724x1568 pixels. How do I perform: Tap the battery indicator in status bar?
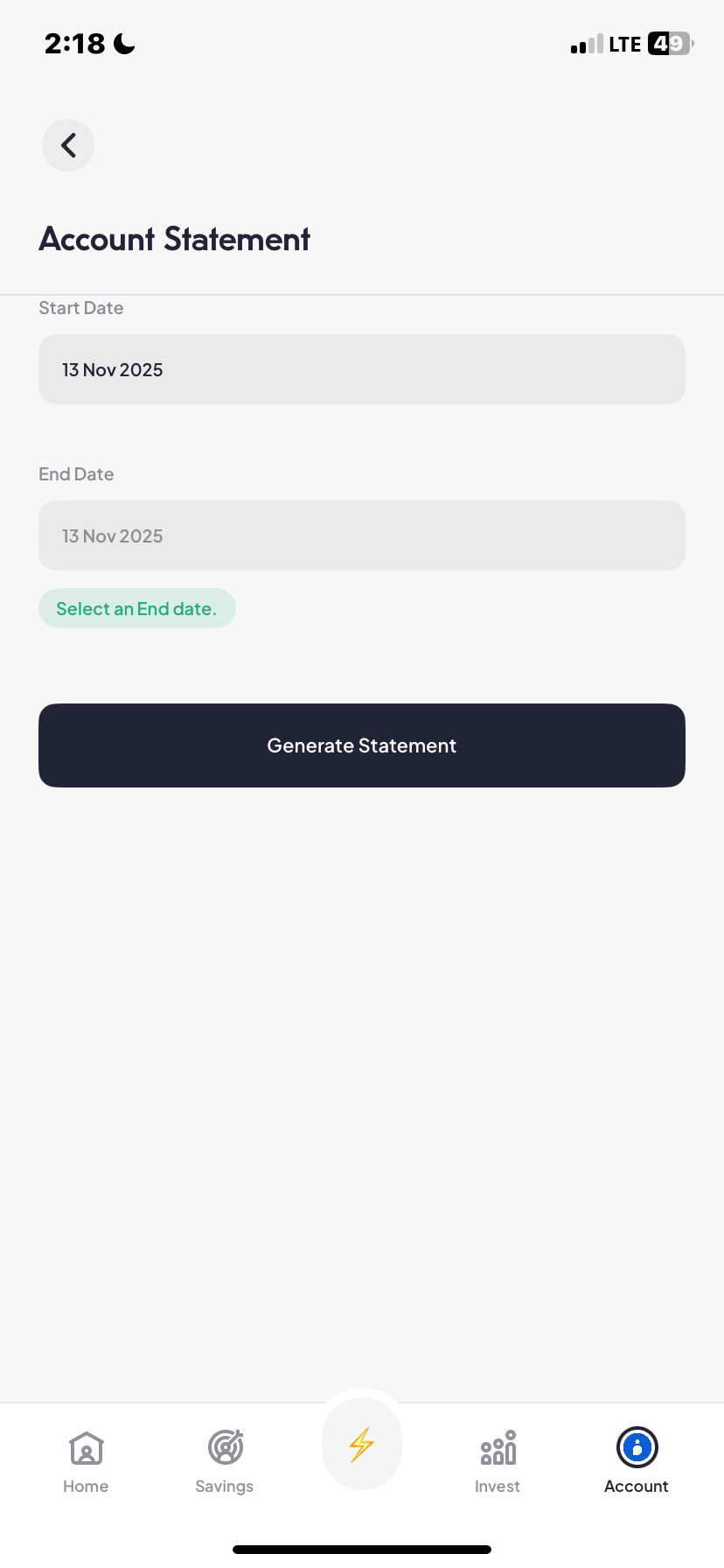point(670,44)
